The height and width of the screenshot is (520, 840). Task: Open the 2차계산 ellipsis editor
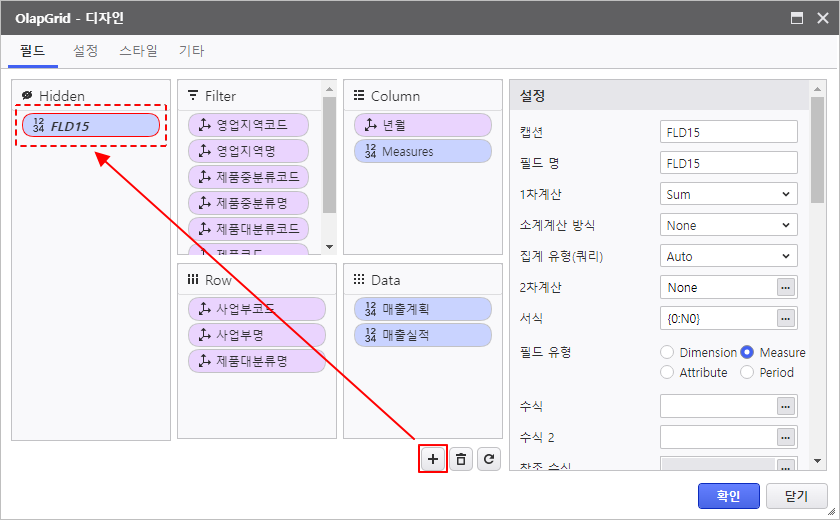pos(787,288)
